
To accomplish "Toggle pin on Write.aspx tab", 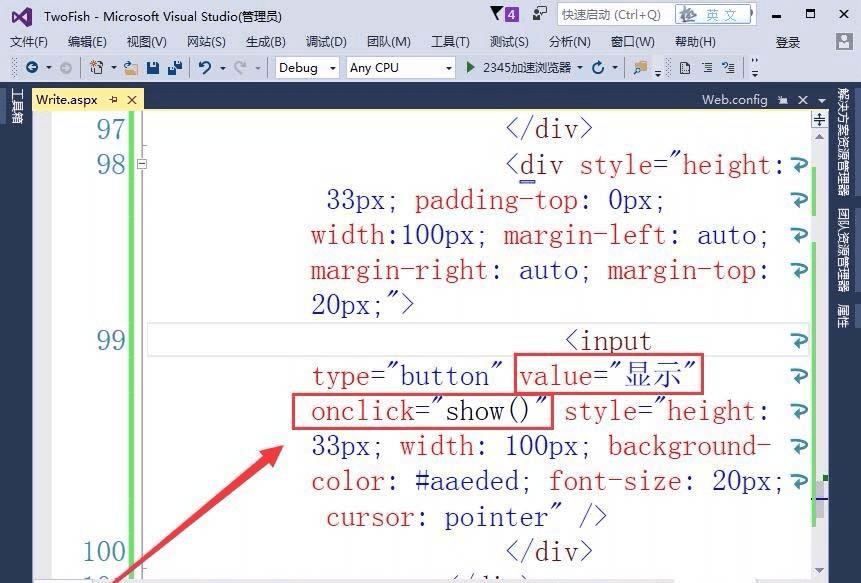I will (x=114, y=99).
